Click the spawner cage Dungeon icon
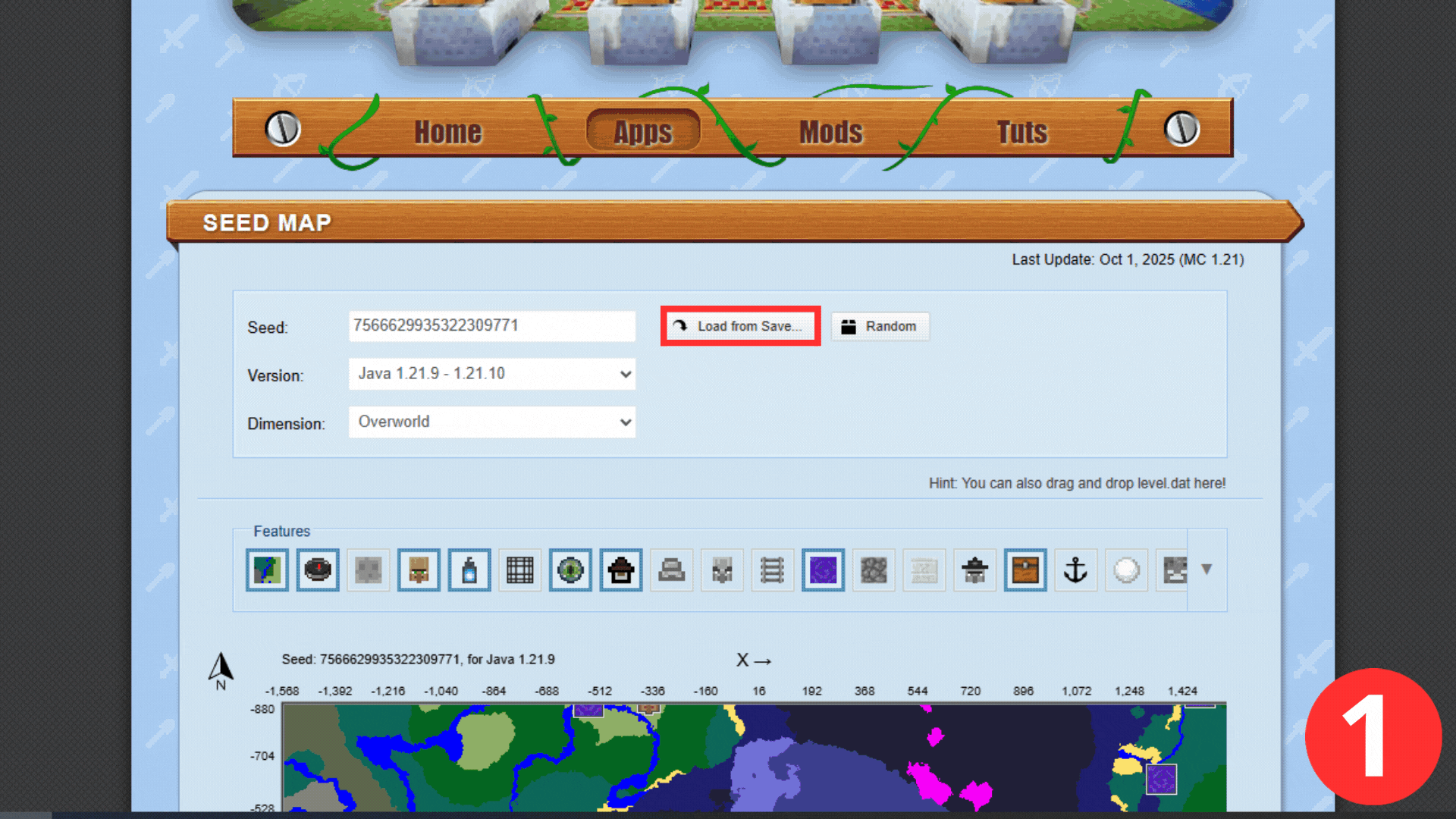 (520, 570)
